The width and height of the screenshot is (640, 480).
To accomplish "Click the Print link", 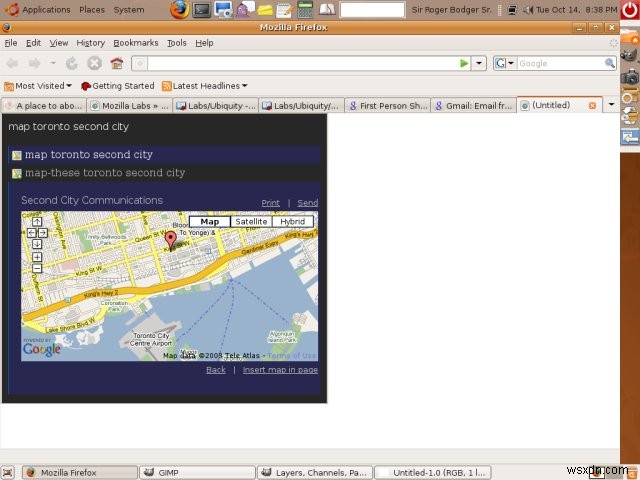I will 271,203.
